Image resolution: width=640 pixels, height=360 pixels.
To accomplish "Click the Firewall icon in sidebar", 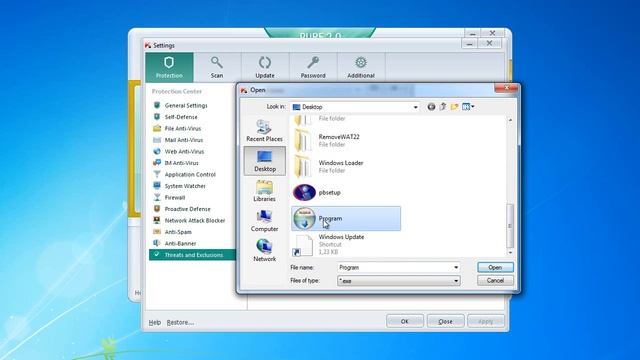I will [157, 197].
